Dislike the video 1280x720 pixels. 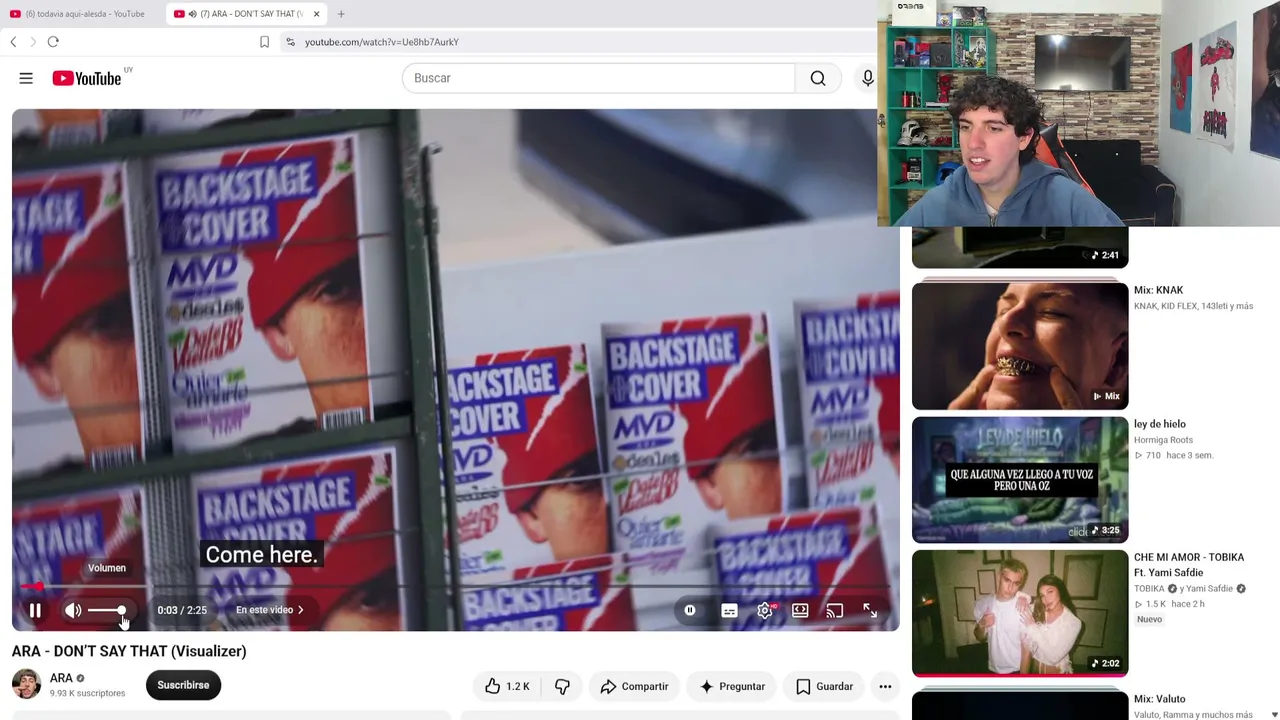[562, 686]
